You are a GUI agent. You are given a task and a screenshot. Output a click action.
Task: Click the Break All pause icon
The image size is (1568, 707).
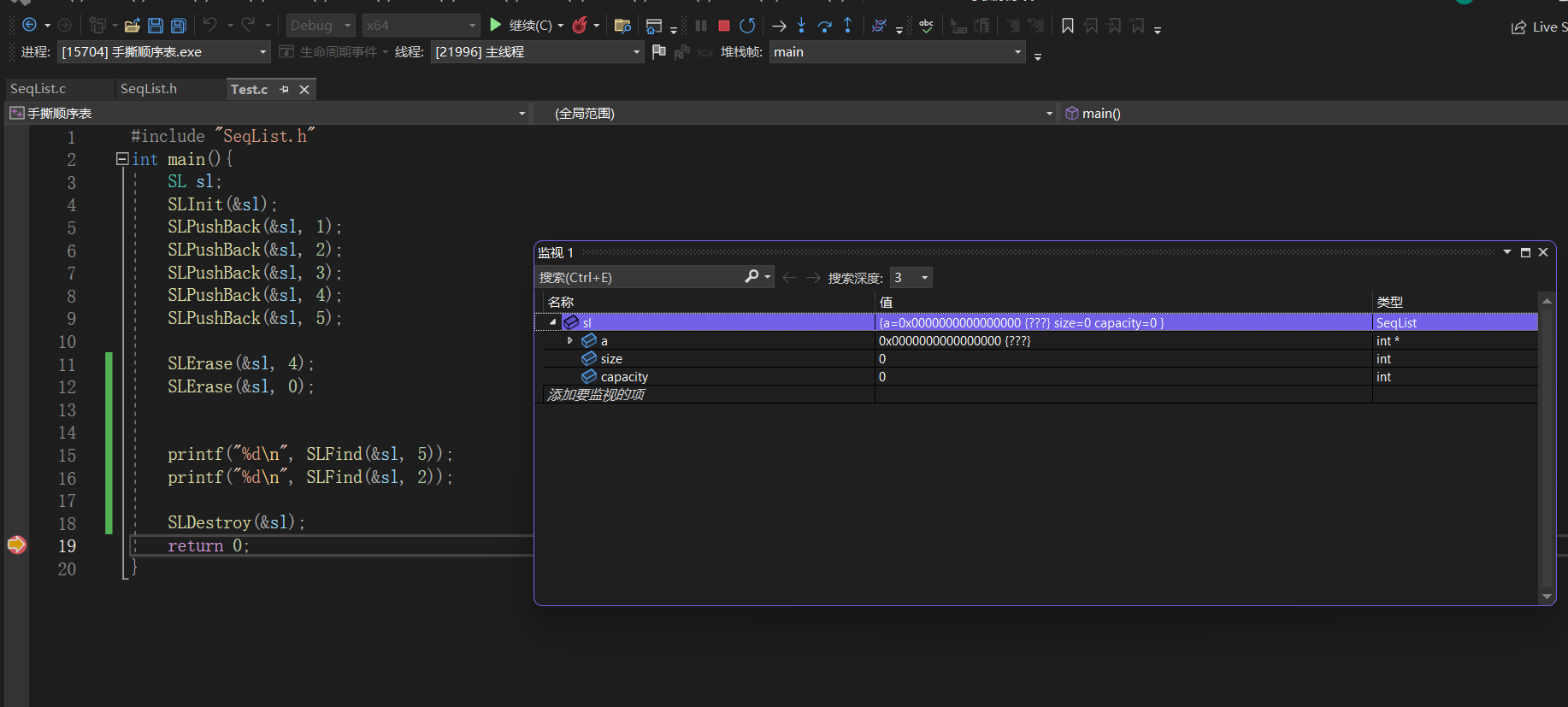(701, 26)
